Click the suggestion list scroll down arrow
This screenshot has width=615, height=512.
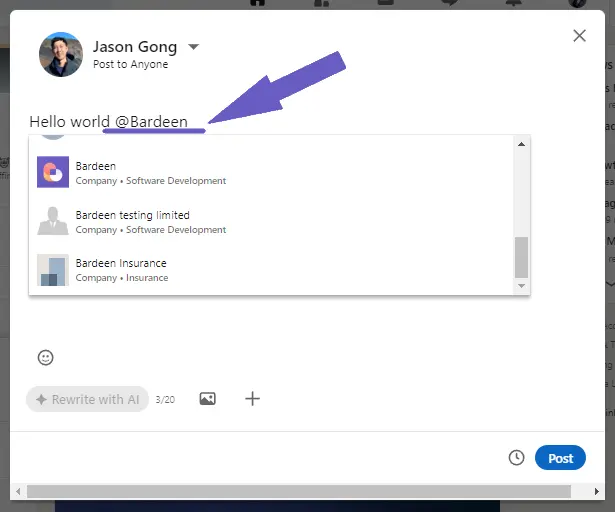pyautogui.click(x=521, y=286)
